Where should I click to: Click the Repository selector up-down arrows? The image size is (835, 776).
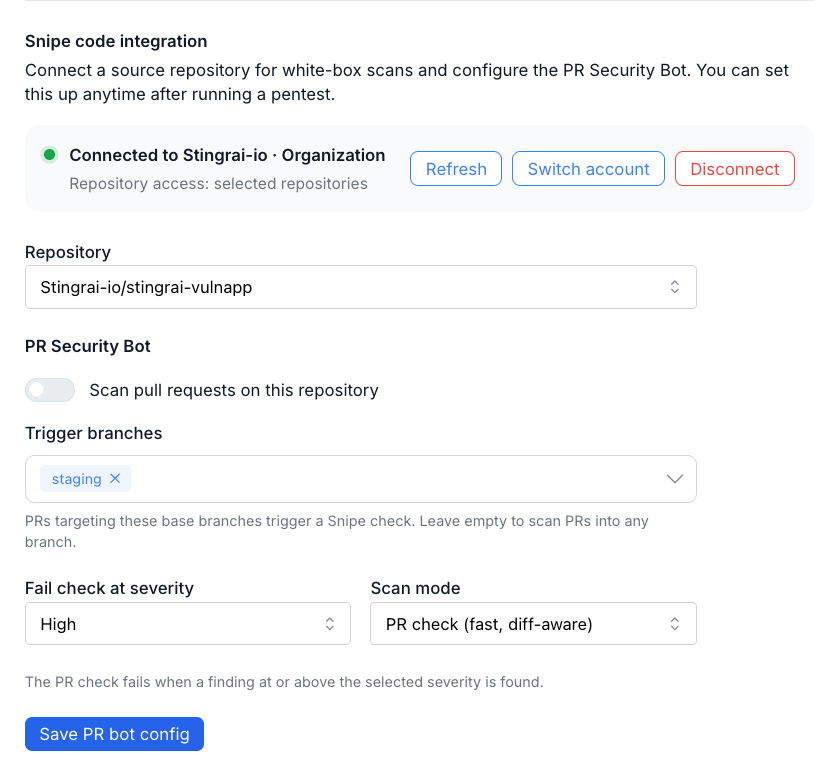pyautogui.click(x=674, y=287)
